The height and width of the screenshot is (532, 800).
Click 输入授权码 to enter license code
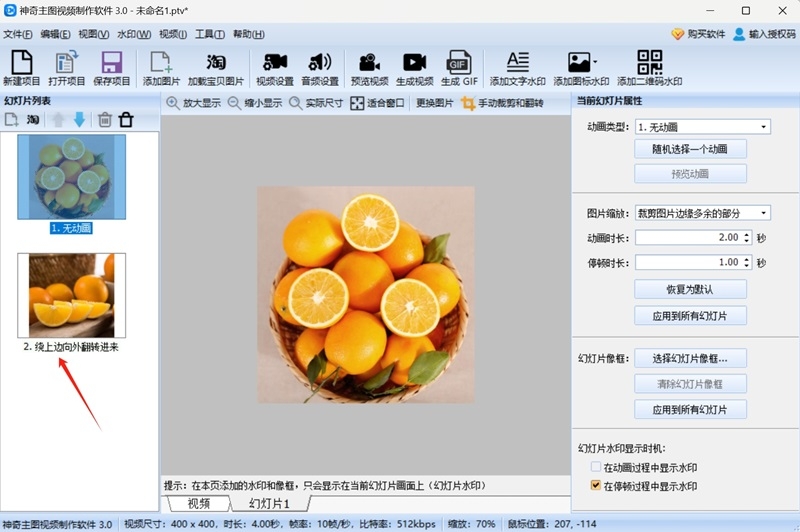(x=764, y=34)
